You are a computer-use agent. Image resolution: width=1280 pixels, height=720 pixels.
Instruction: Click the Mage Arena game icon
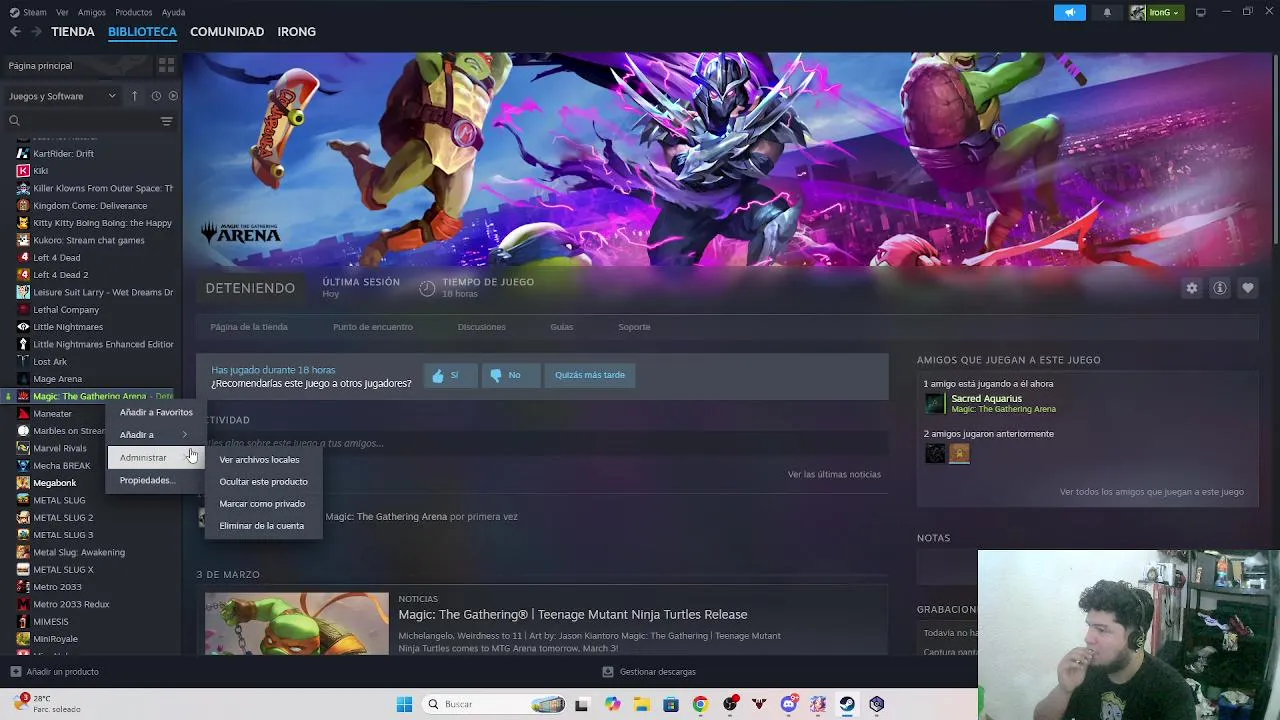coord(23,379)
